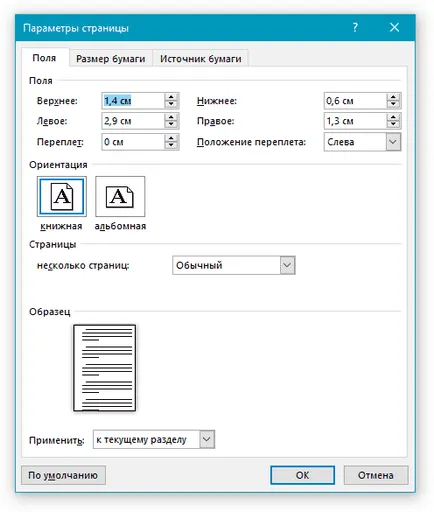Increase the Переплет value with up arrow
The width and height of the screenshot is (434, 512).
click(171, 138)
